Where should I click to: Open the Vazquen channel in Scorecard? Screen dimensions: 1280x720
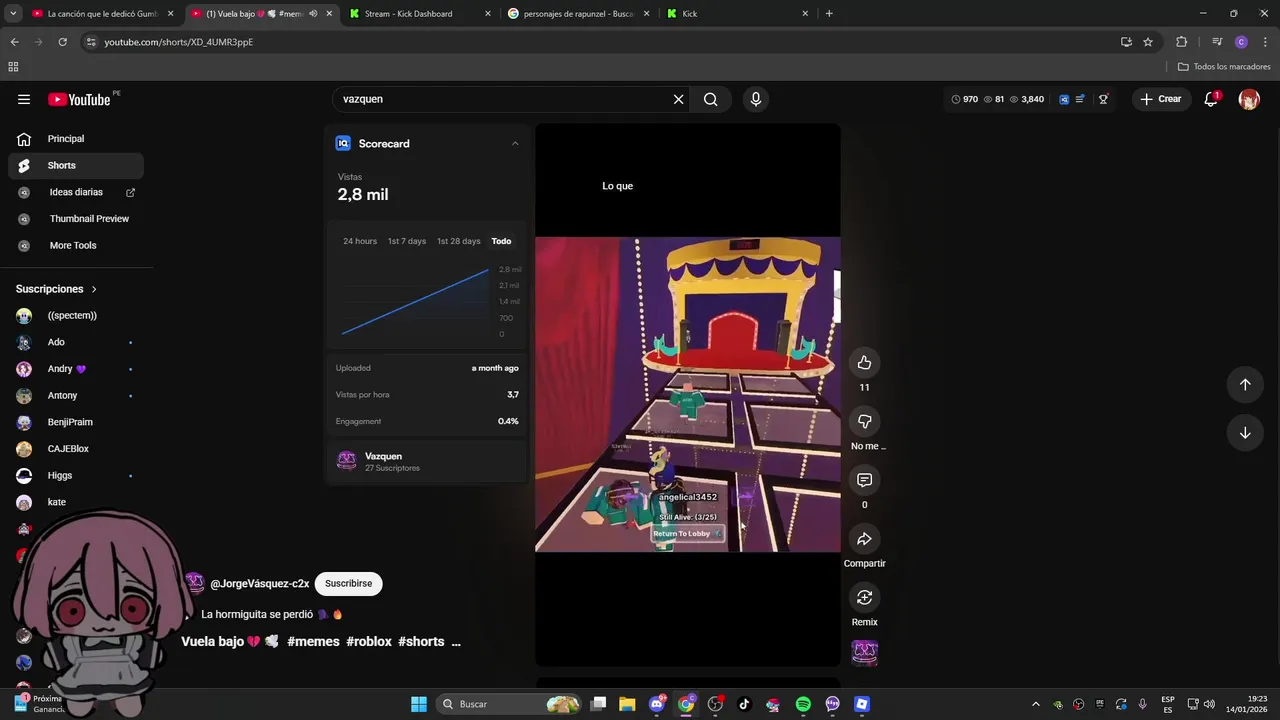tap(427, 461)
